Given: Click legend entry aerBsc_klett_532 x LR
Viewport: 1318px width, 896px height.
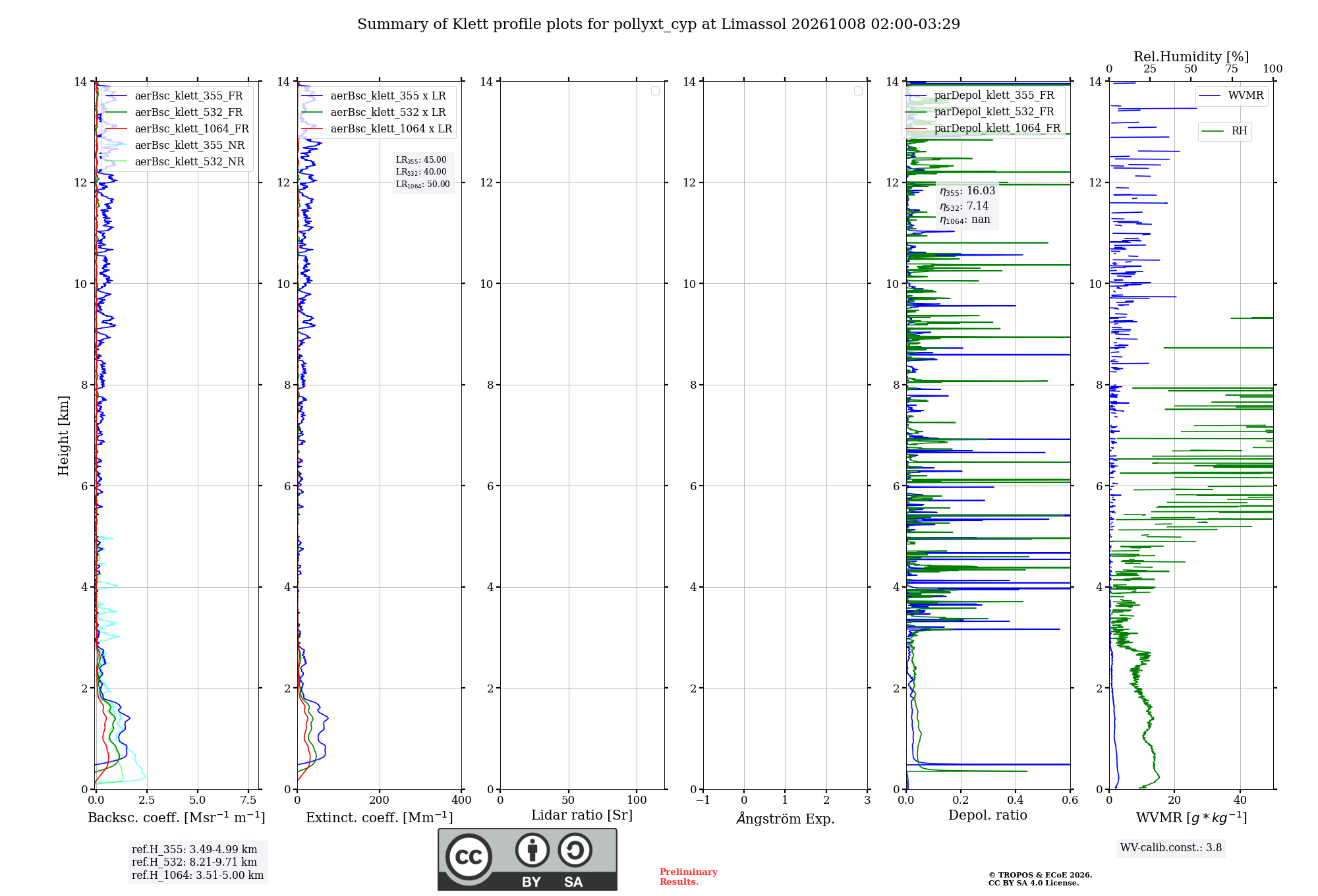Looking at the screenshot, I should point(374,112).
